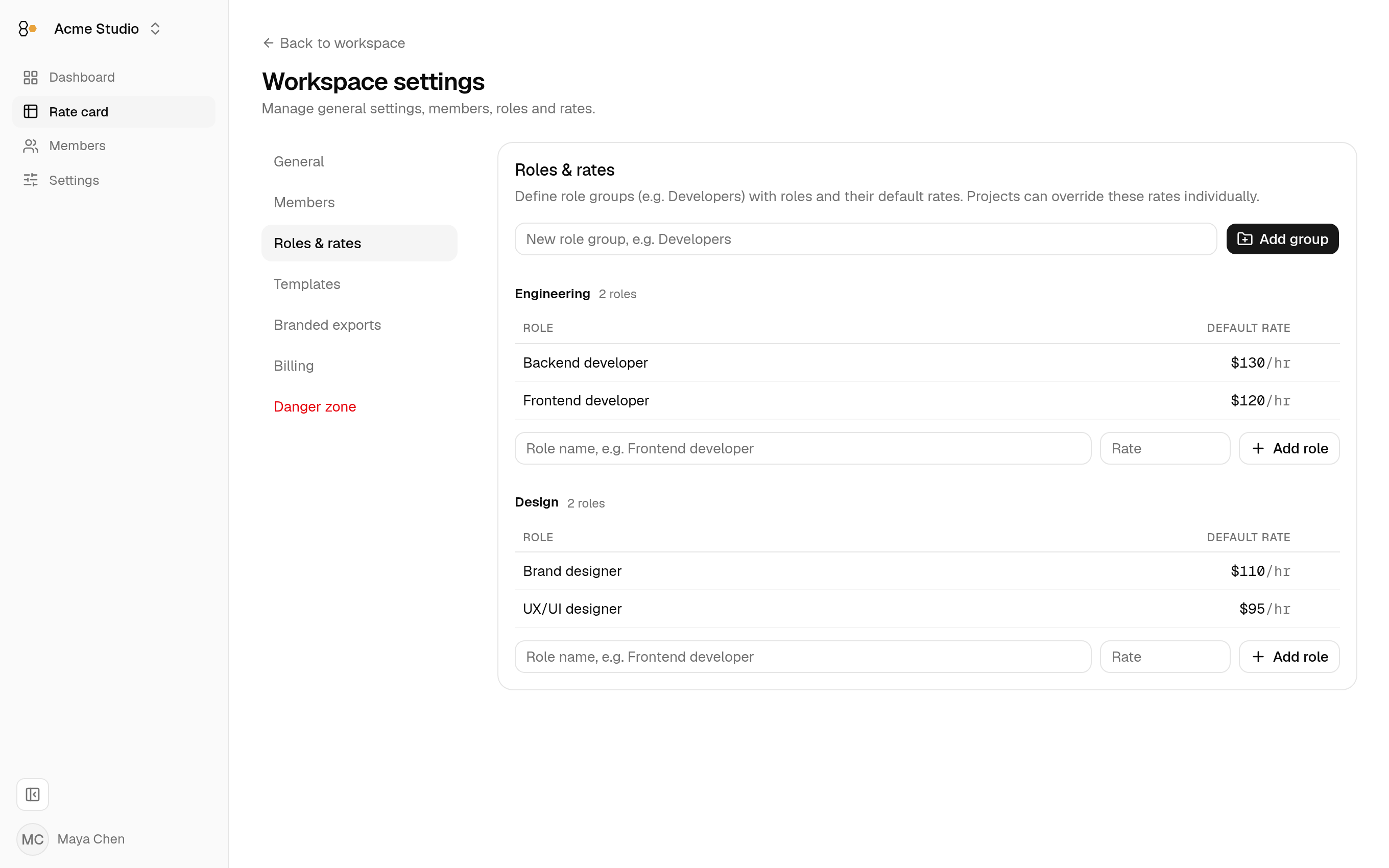Image resolution: width=1389 pixels, height=868 pixels.
Task: Click the $95/hr rate value
Action: [x=1264, y=609]
